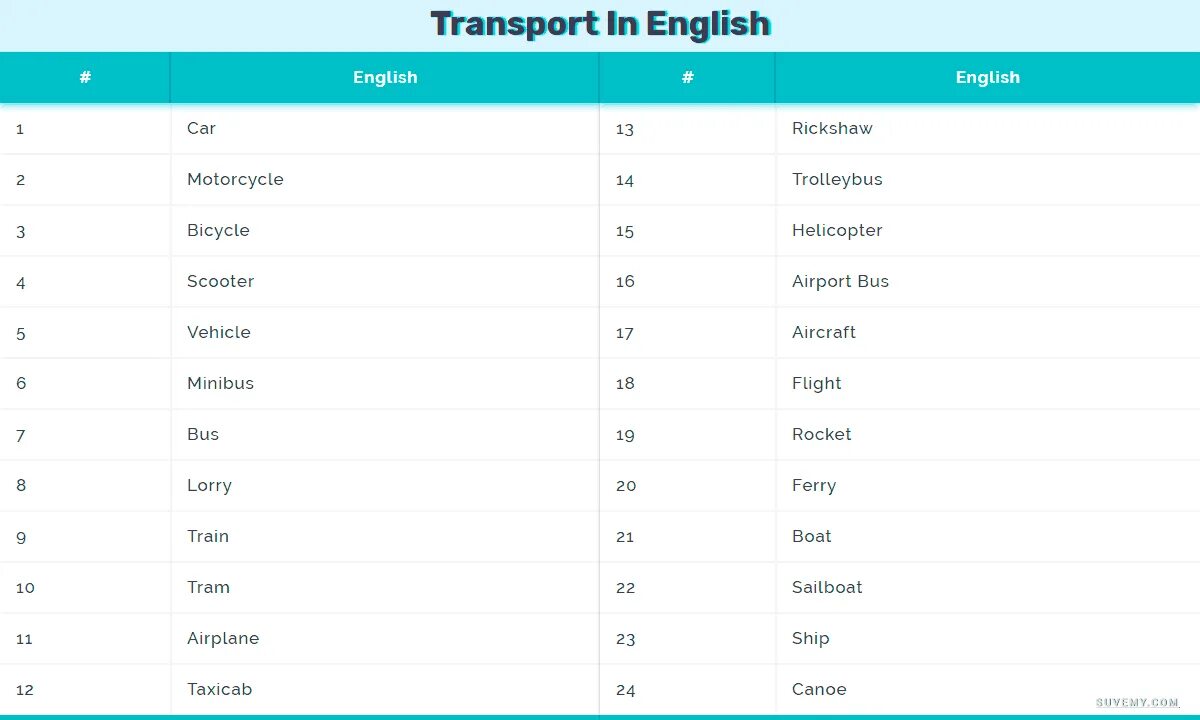The height and width of the screenshot is (720, 1200).
Task: Select the 'Rickshaw' cell
Action: 832,128
